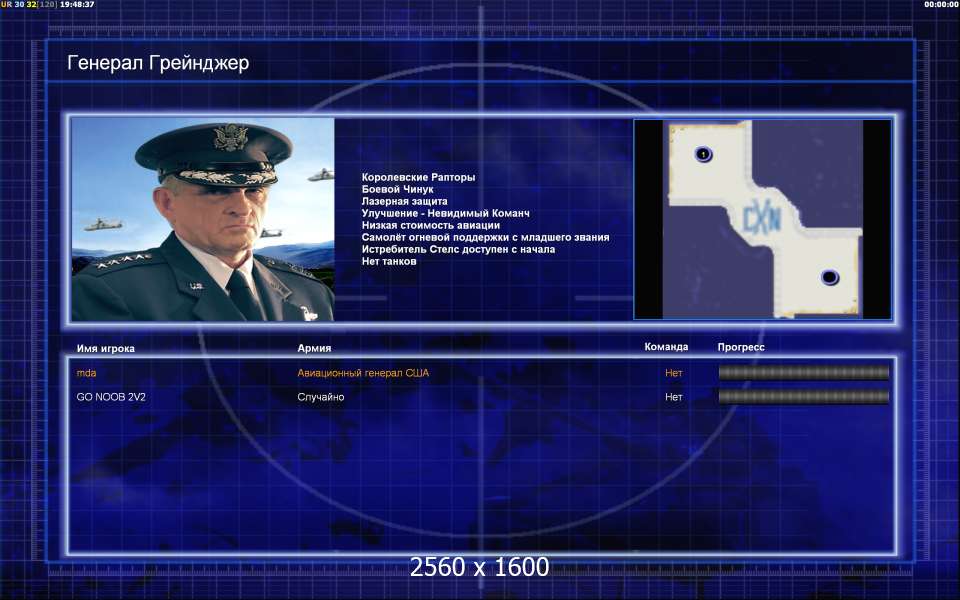Viewport: 960px width, 600px height.
Task: Click the Команда column header
Action: coord(666,347)
